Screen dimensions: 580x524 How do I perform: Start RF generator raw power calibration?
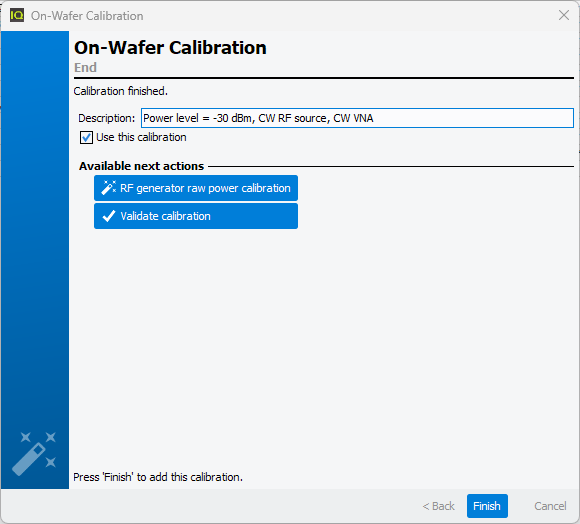pyautogui.click(x=196, y=188)
